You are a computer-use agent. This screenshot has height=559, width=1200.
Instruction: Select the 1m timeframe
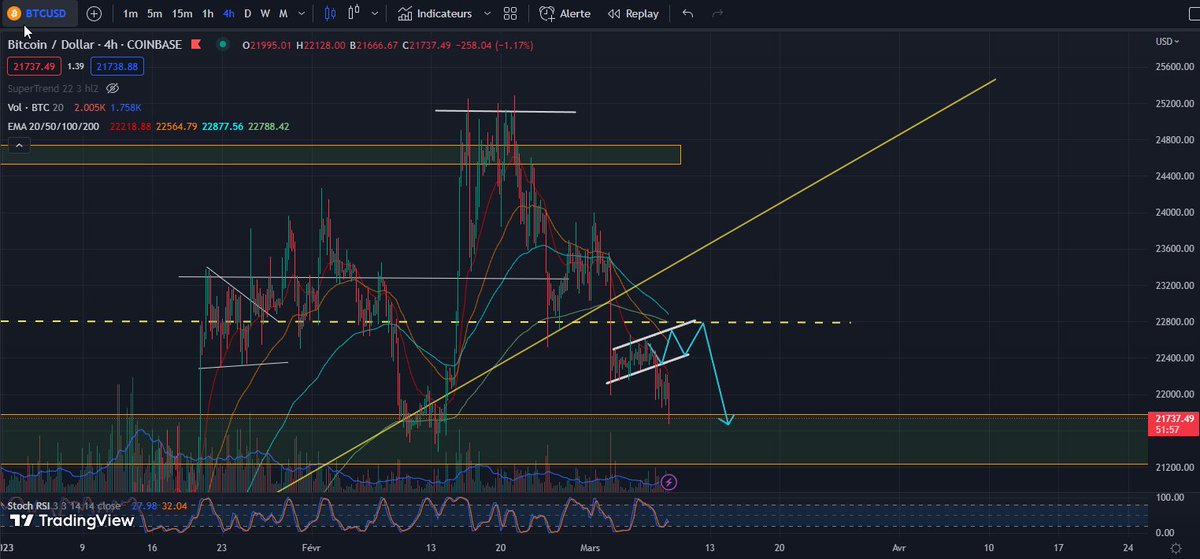pyautogui.click(x=130, y=14)
